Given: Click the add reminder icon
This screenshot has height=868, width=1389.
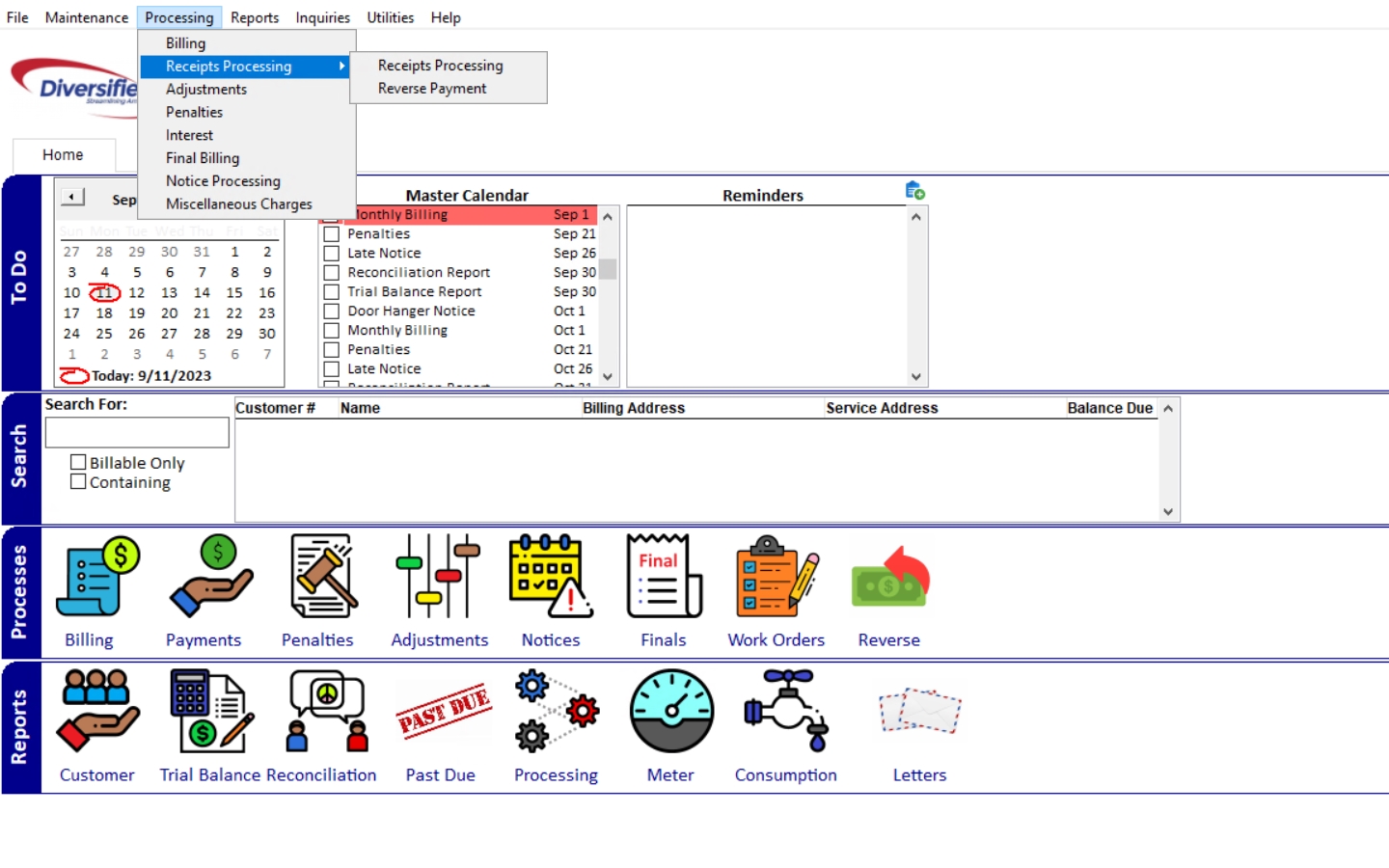Looking at the screenshot, I should (914, 191).
